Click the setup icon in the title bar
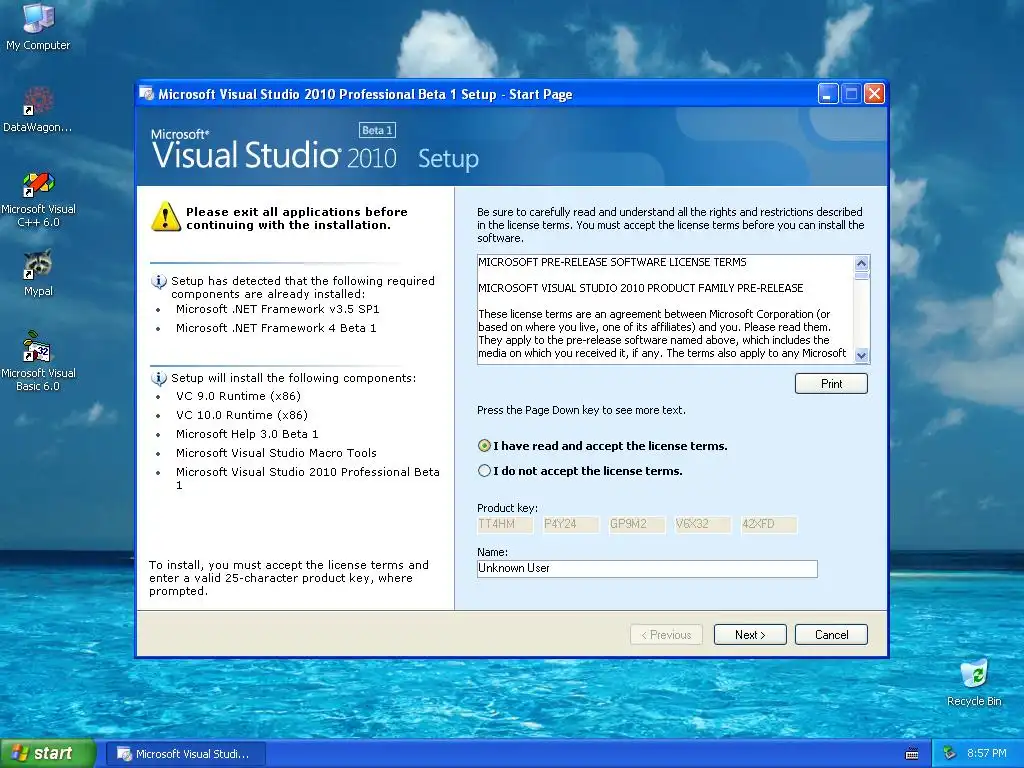 tap(146, 94)
